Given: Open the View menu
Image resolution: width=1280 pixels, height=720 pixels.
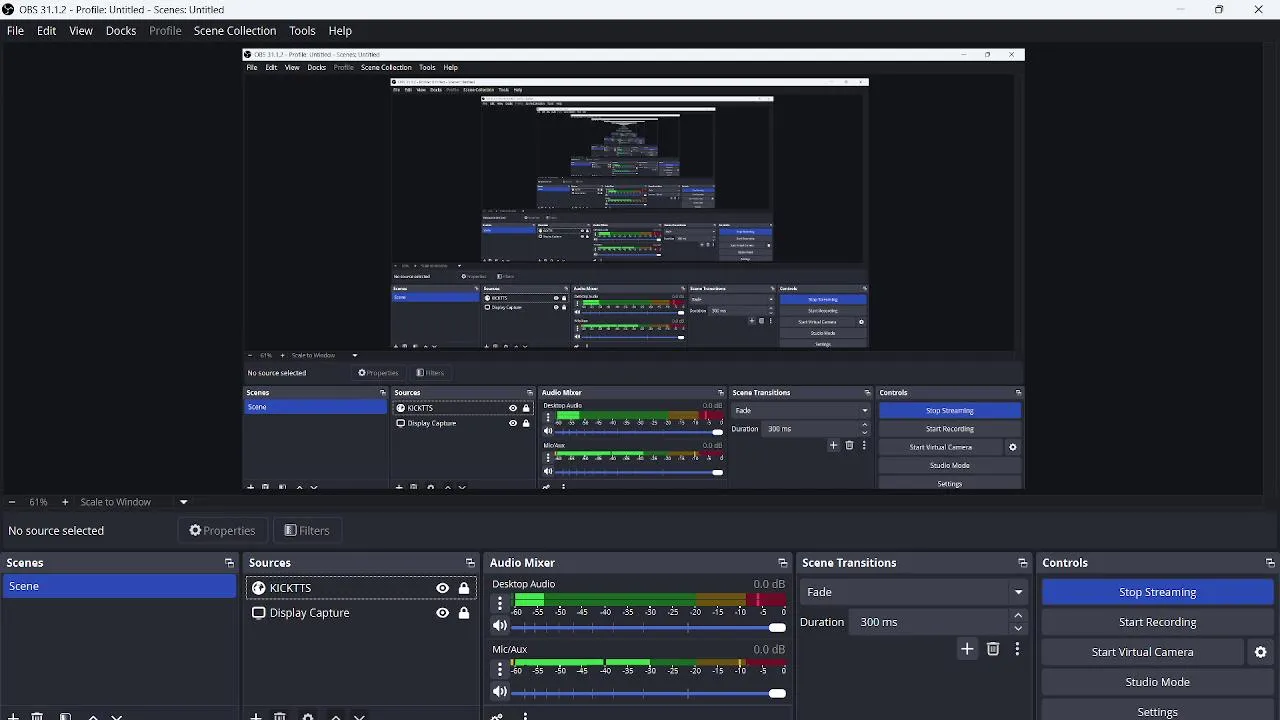Looking at the screenshot, I should point(81,31).
